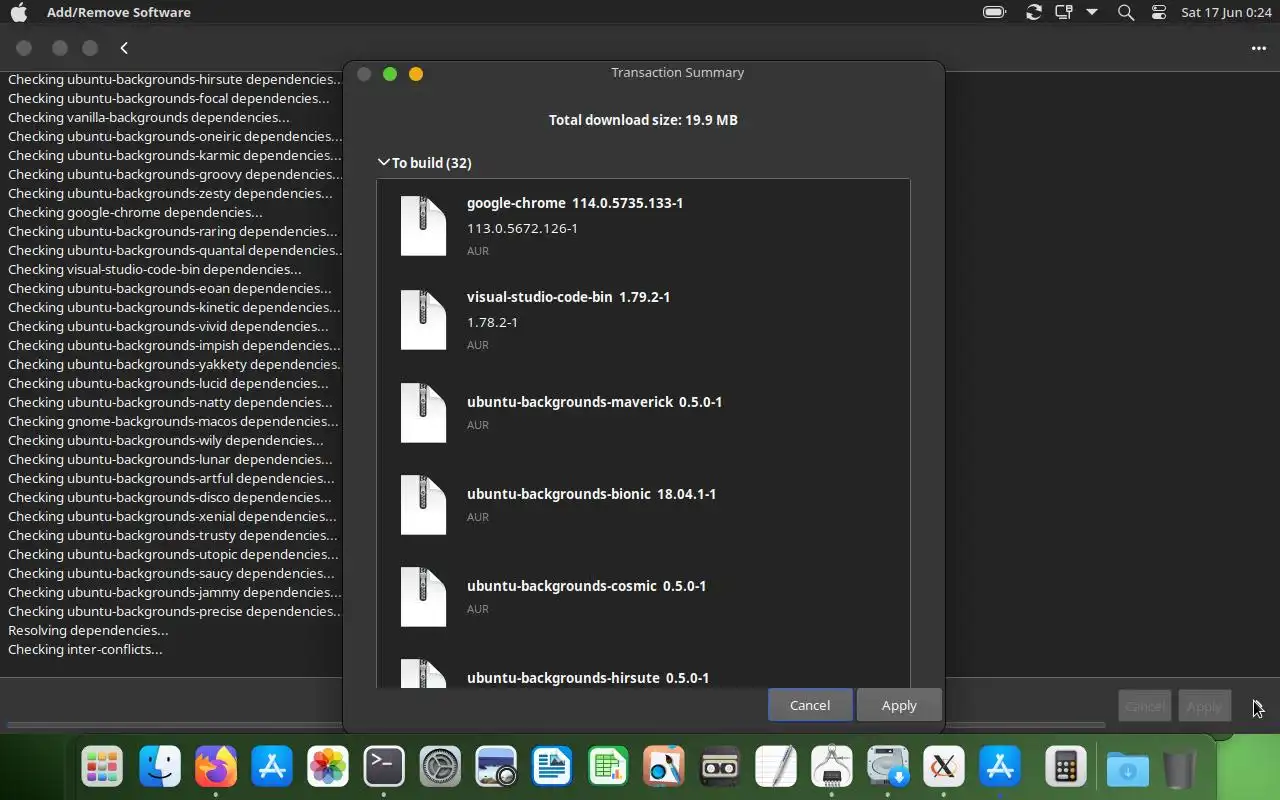Launch Finder from the dock
The width and height of the screenshot is (1280, 800).
tap(160, 767)
